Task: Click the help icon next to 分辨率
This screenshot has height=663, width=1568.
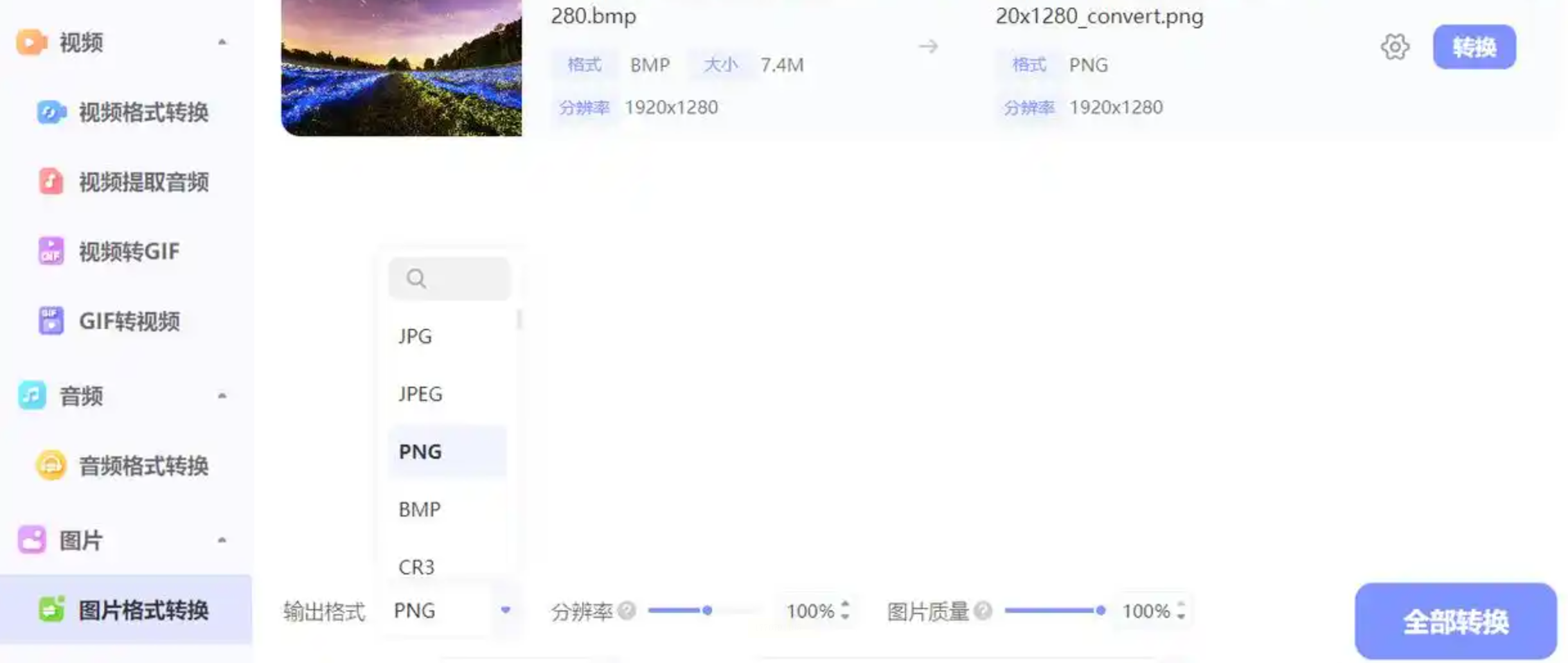Action: [627, 610]
